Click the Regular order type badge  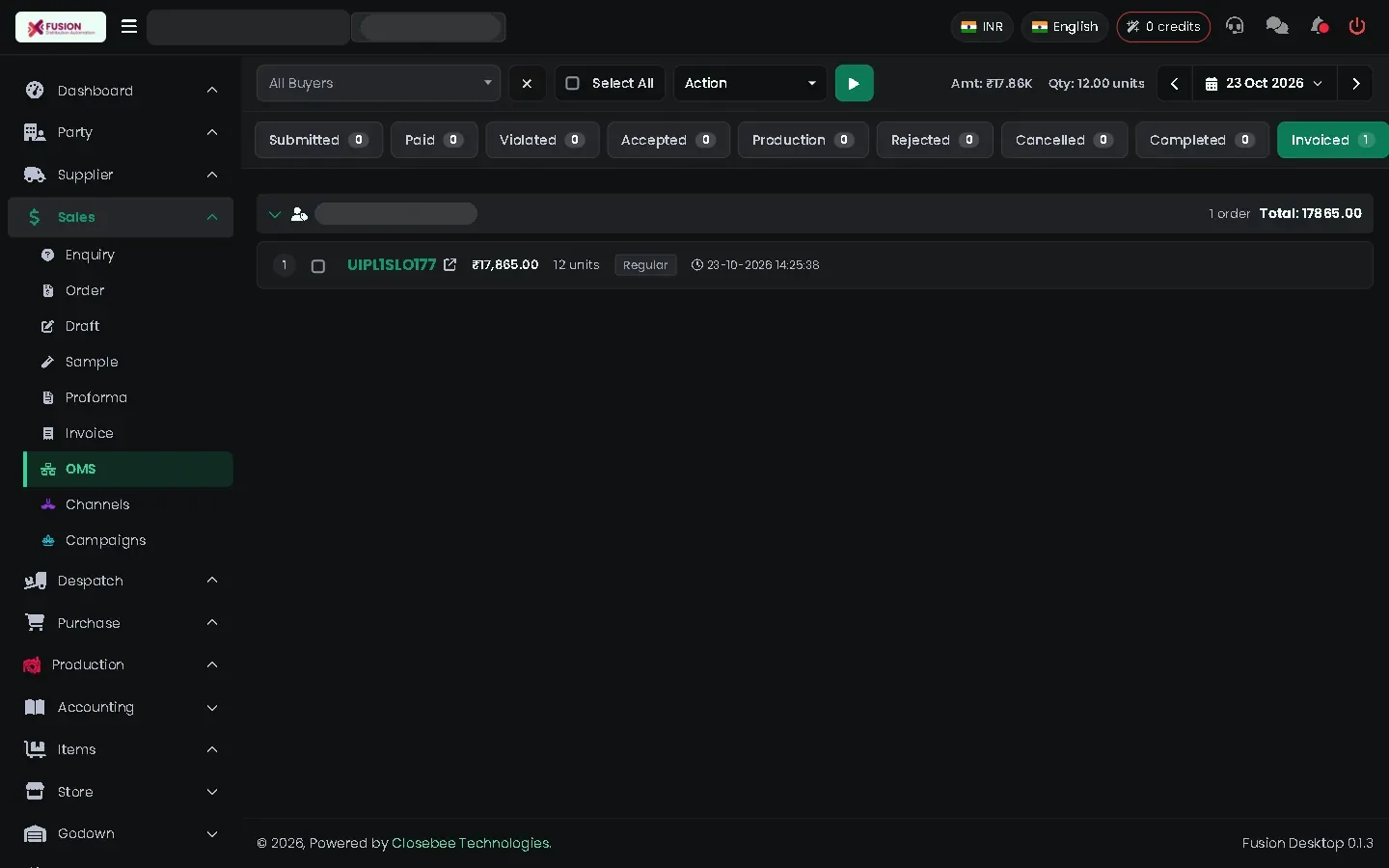[x=645, y=265]
